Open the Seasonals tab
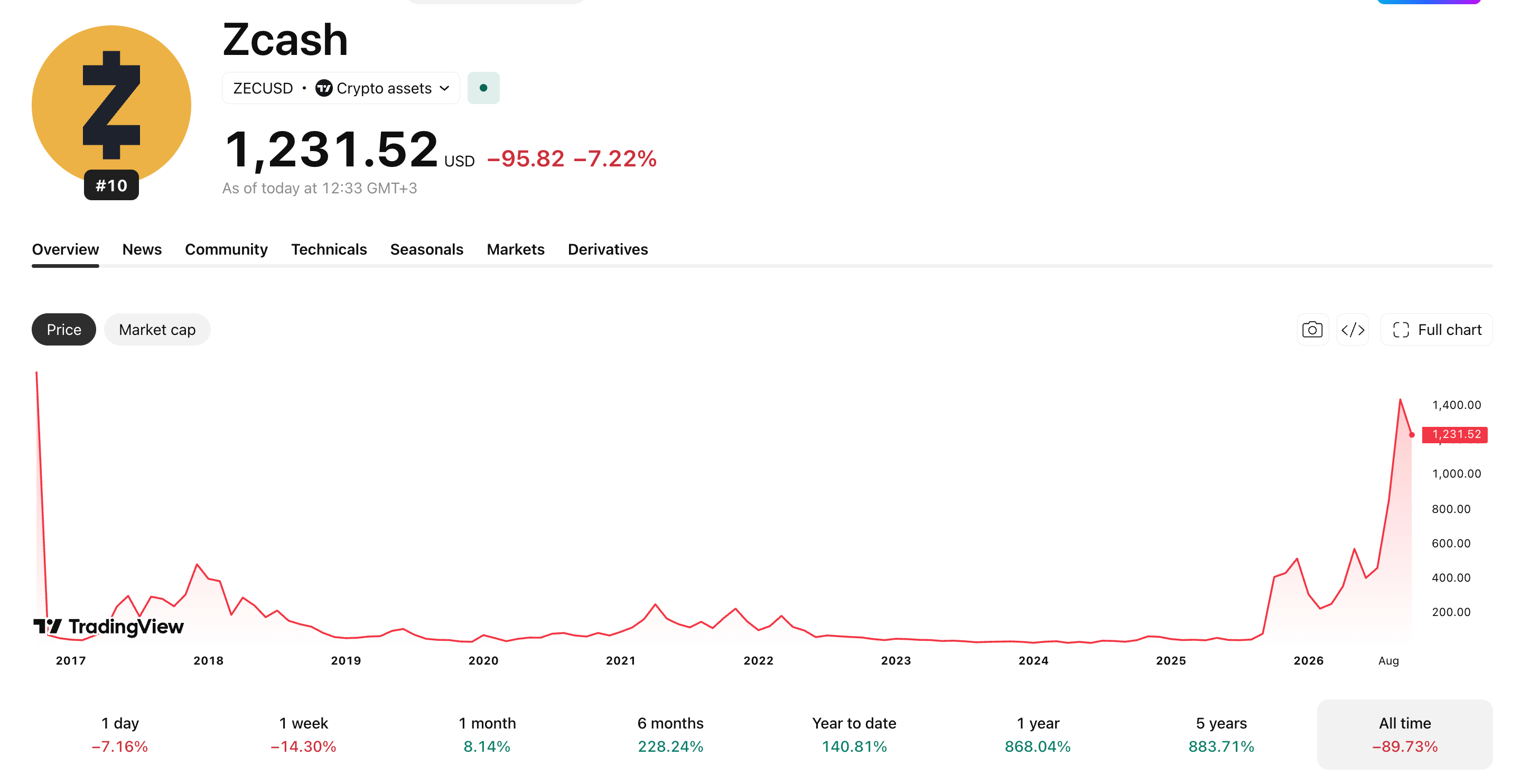 [x=426, y=249]
